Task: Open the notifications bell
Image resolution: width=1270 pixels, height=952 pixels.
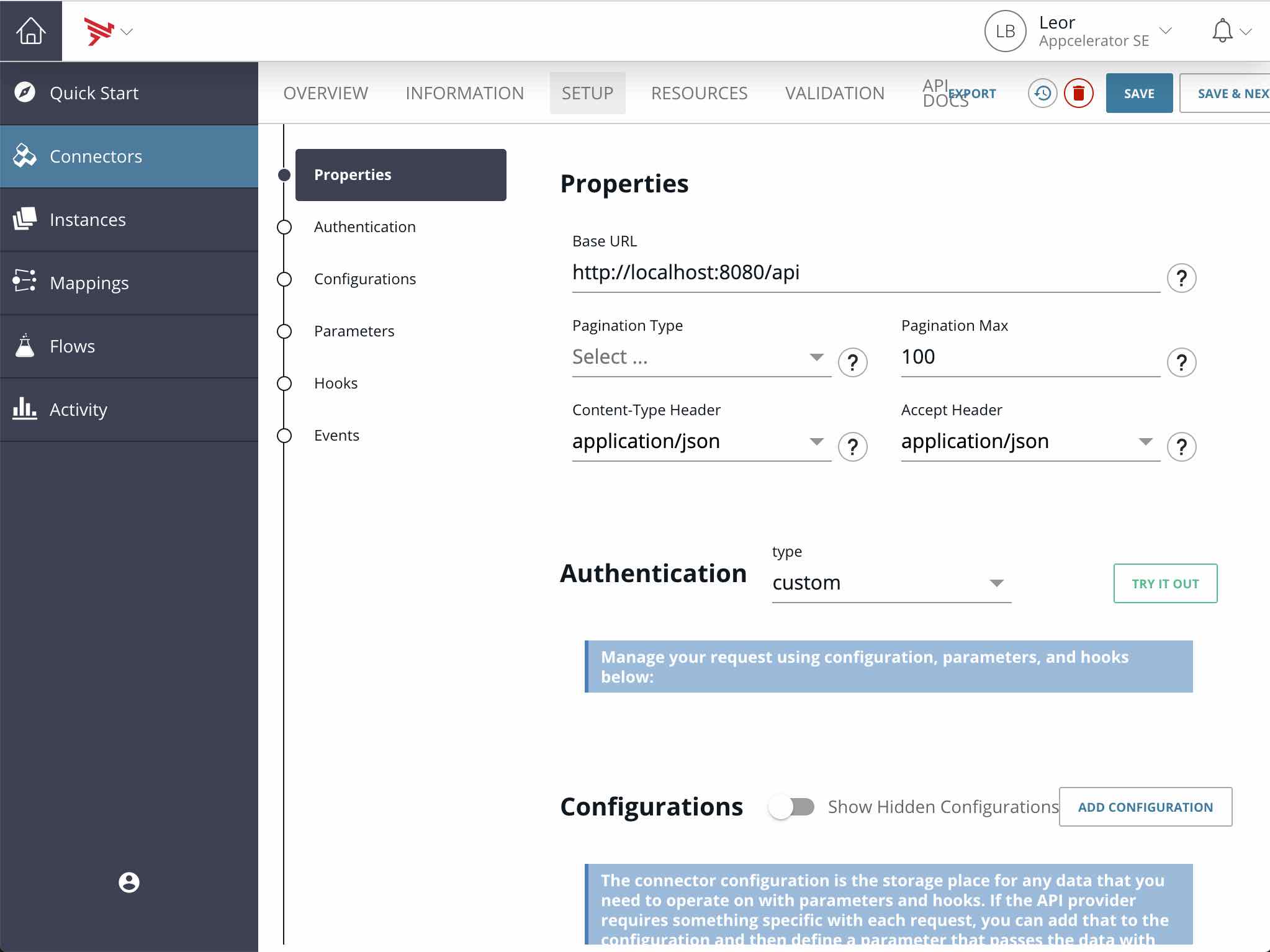Action: 1222,30
